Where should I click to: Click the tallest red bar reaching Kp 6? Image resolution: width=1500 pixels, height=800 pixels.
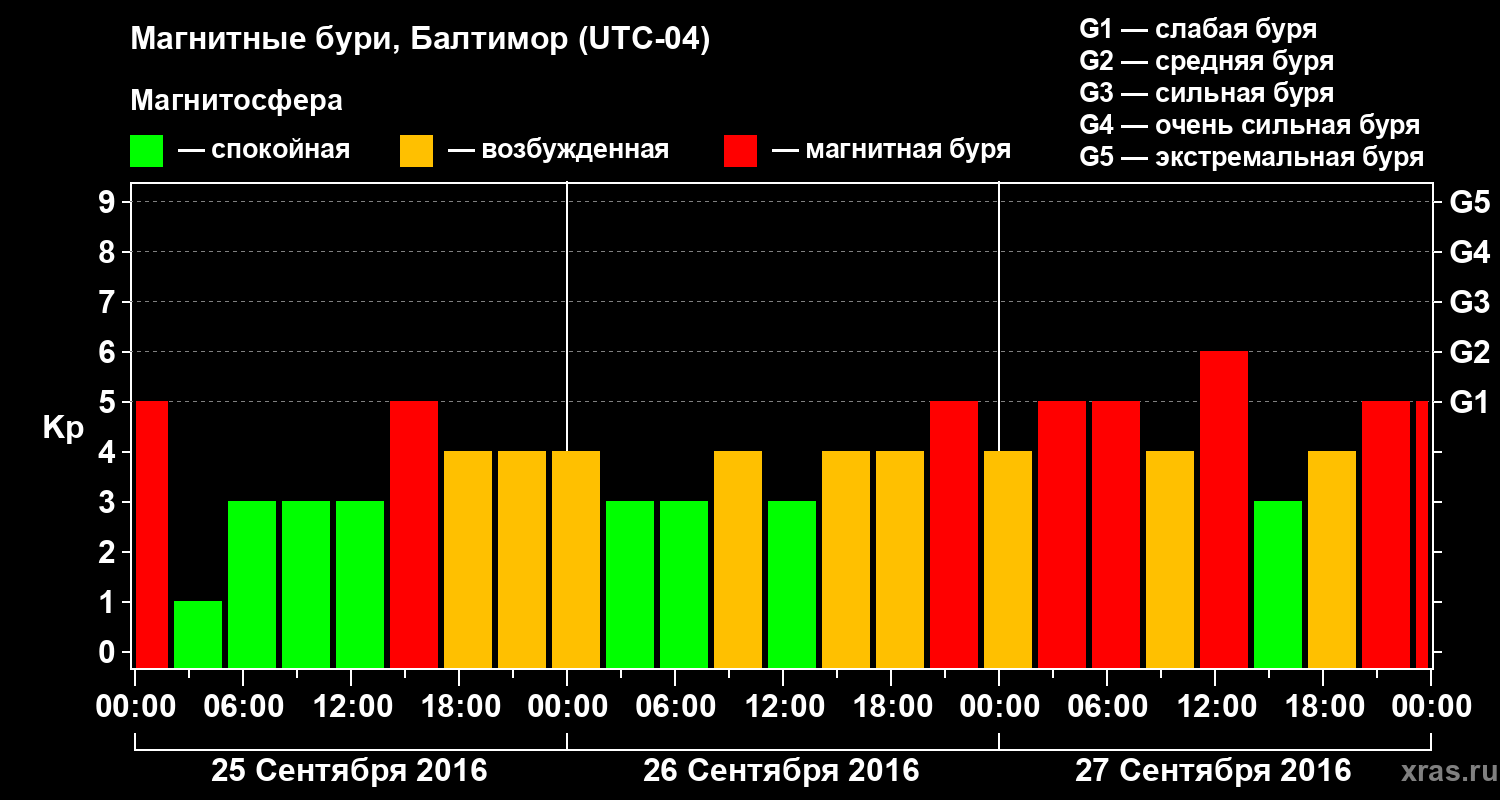(1224, 510)
